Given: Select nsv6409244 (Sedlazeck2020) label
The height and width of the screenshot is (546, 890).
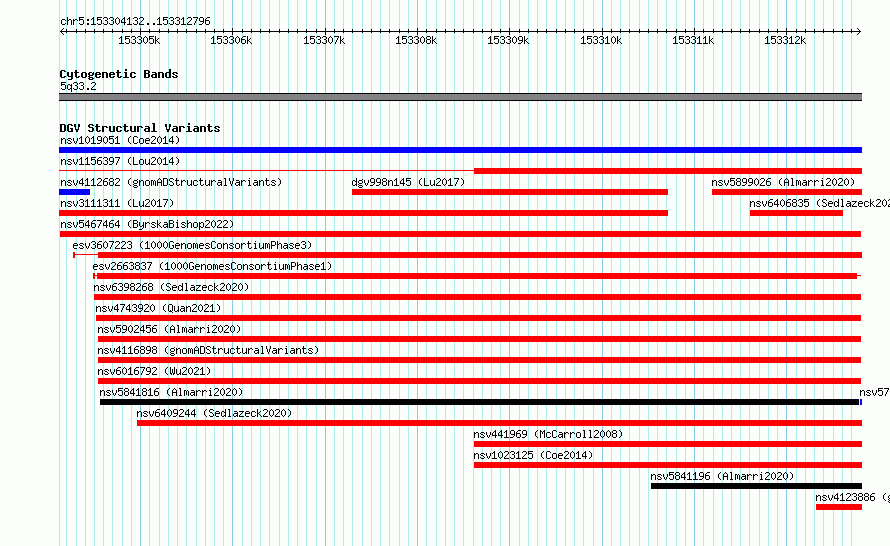Looking at the screenshot, I should tap(214, 413).
